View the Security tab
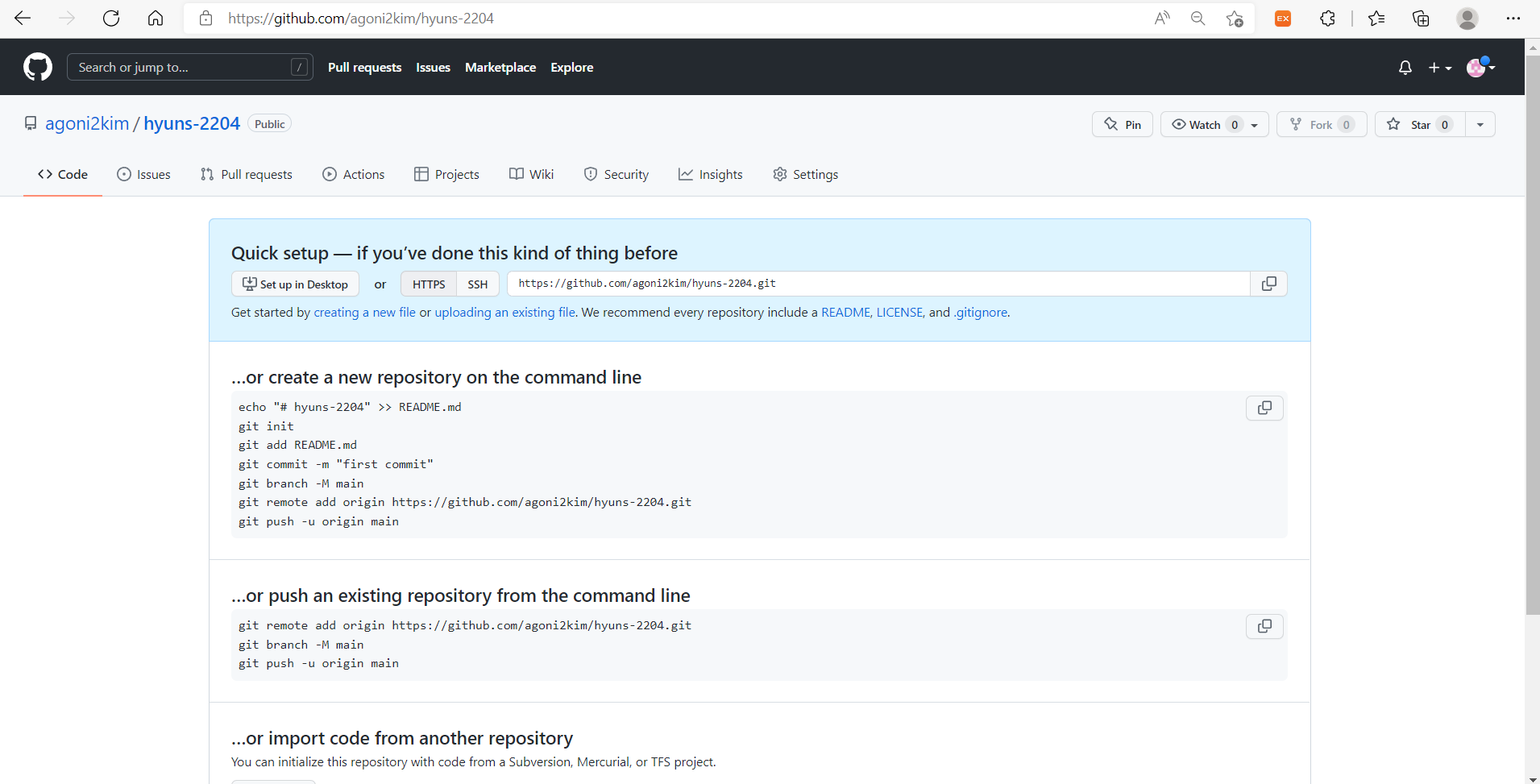This screenshot has width=1540, height=784. [x=616, y=174]
